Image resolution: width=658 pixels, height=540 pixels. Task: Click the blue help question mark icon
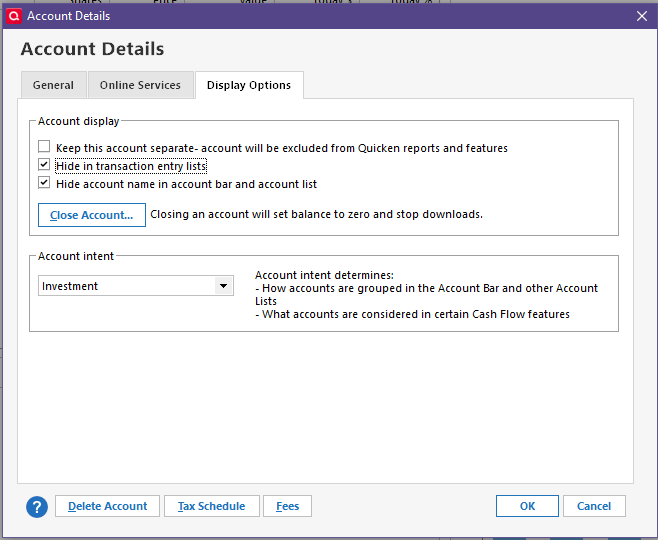point(37,507)
